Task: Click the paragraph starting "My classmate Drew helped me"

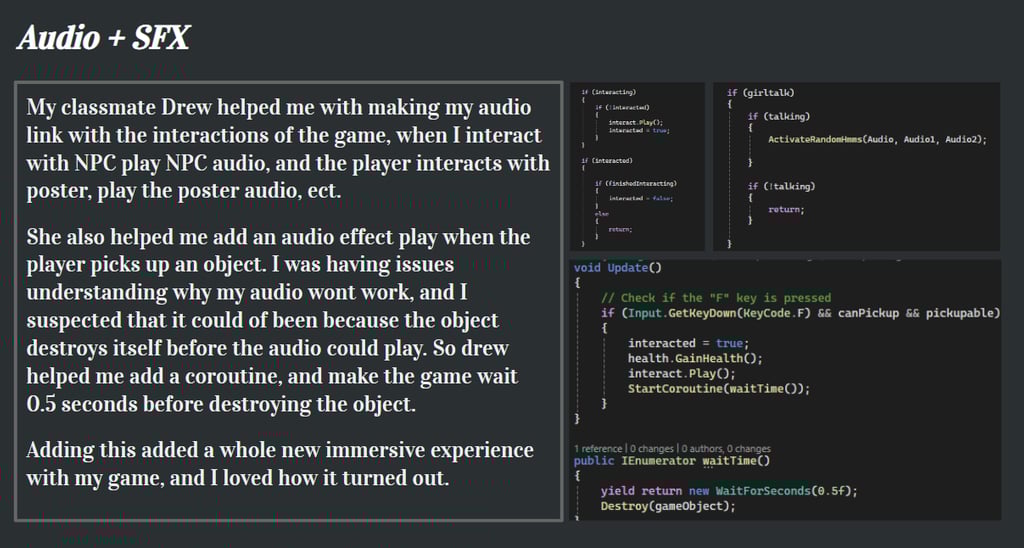Action: [288, 150]
